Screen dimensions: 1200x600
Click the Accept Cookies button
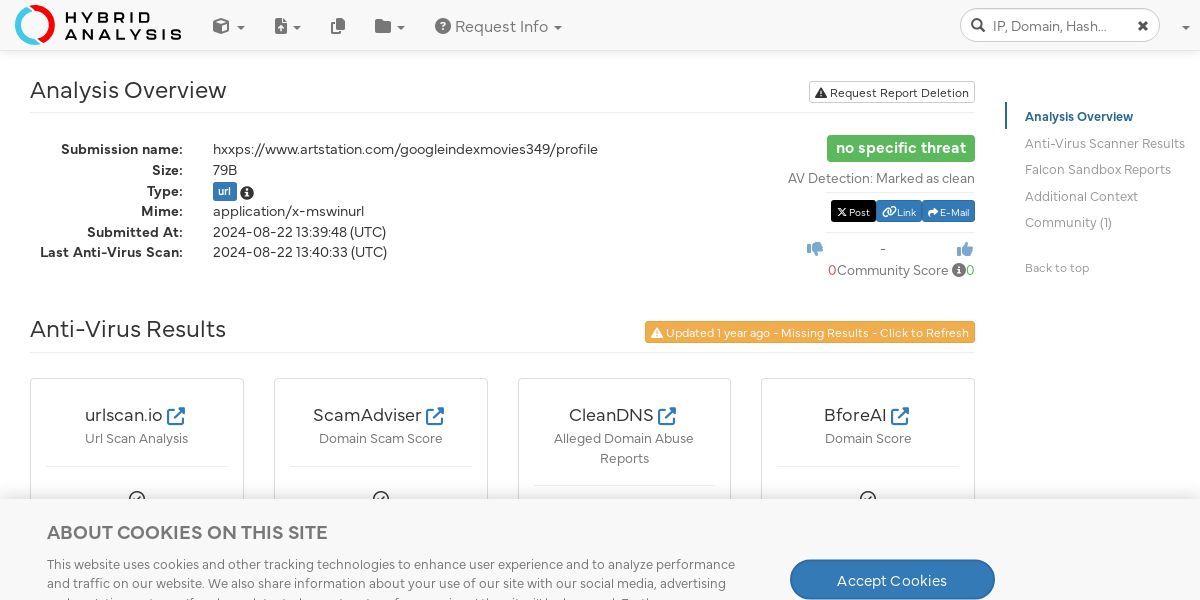pyautogui.click(x=892, y=580)
